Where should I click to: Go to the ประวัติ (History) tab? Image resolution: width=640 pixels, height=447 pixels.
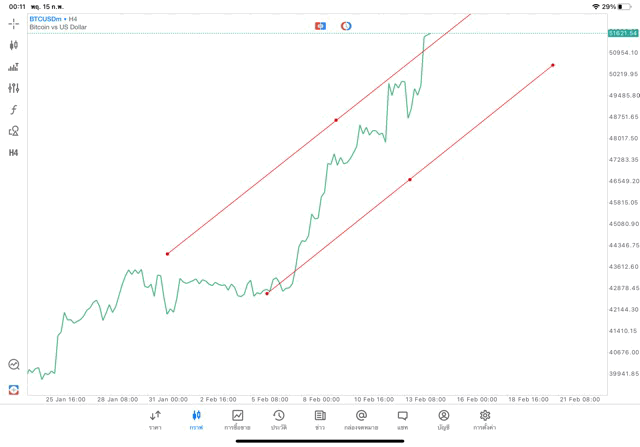point(278,420)
